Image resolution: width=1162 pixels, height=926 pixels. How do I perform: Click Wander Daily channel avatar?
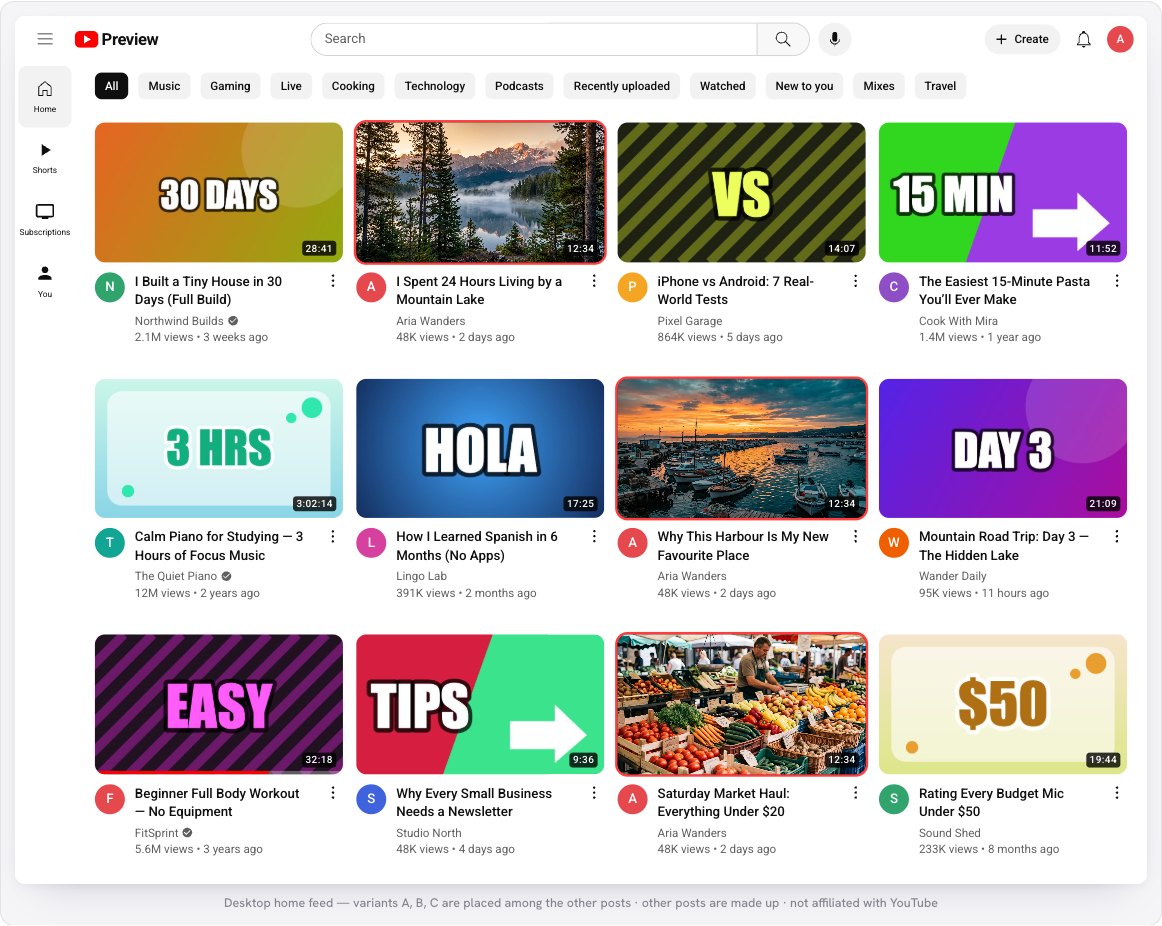894,542
